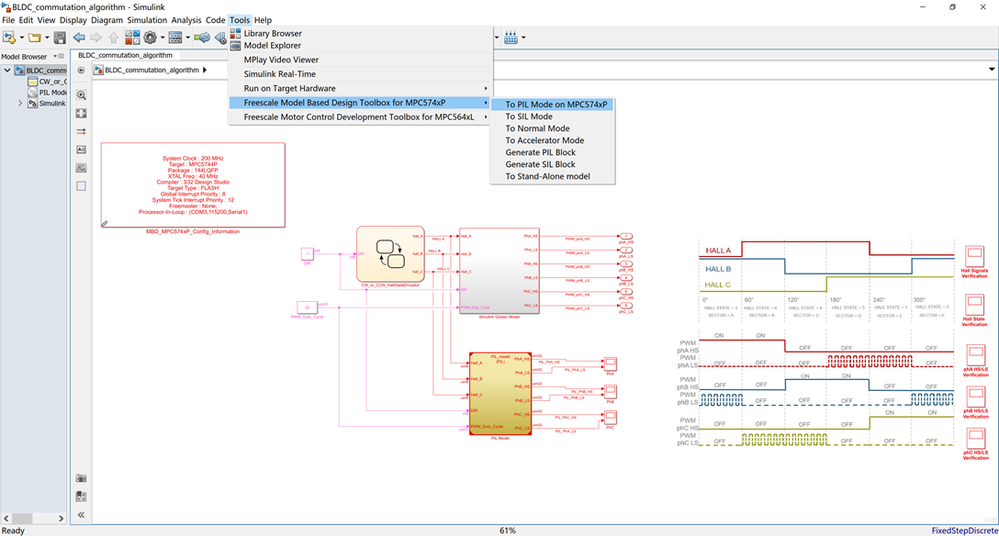Open Library Browser from the toolbar icon
999x536 pixels.
133,38
